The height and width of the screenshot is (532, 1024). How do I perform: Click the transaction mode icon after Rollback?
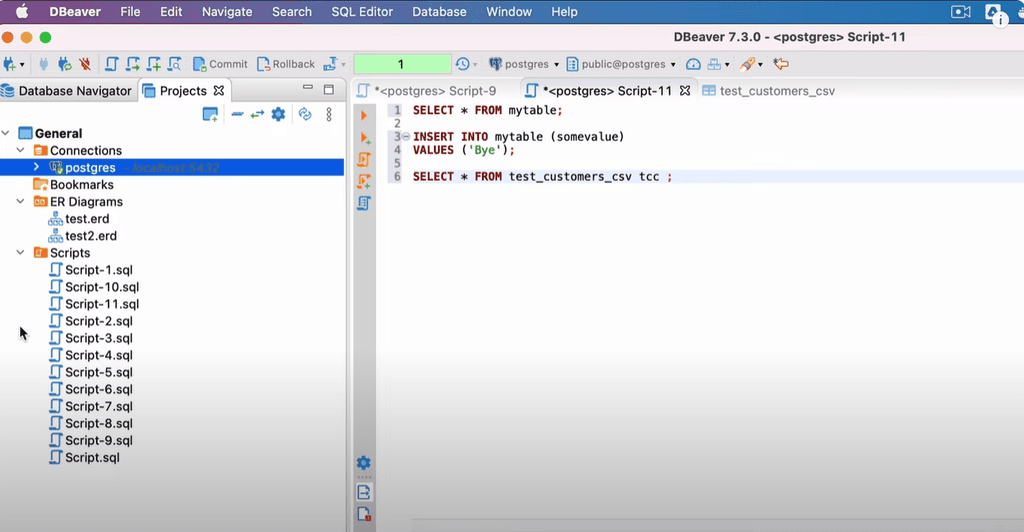click(330, 64)
